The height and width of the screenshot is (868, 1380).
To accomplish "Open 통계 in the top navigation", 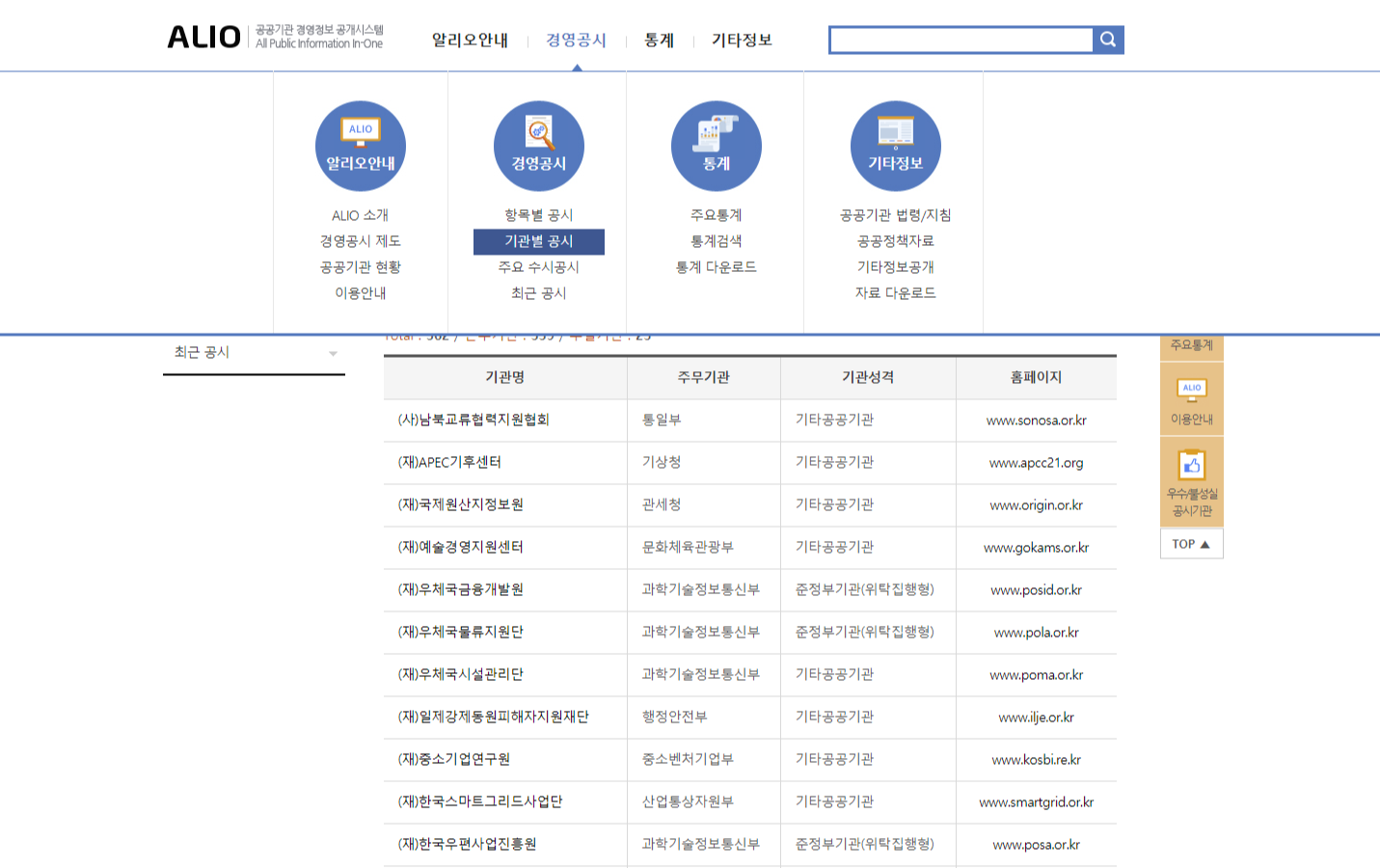I will pos(660,40).
